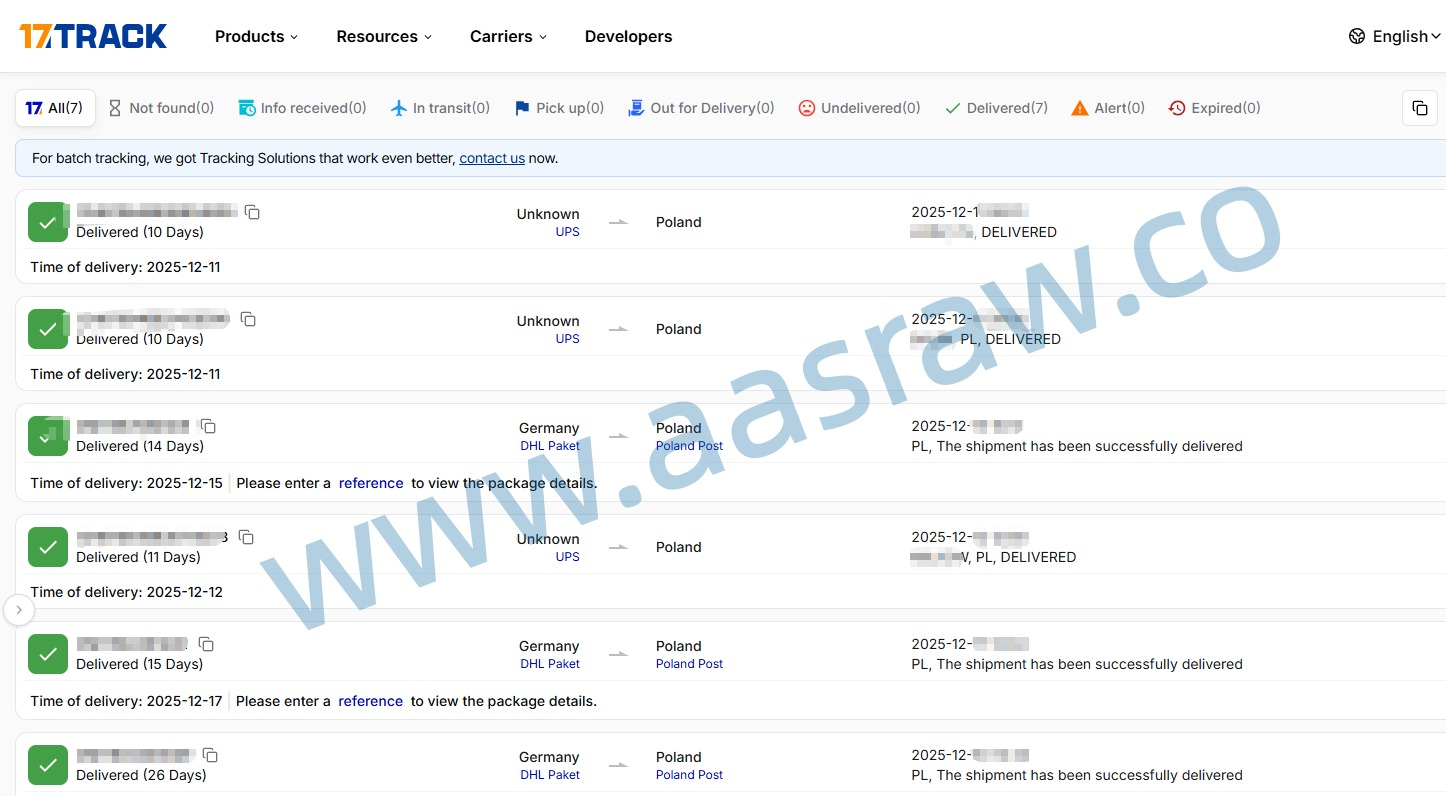The height and width of the screenshot is (796, 1446).
Task: Open the Products dropdown menu
Action: (x=256, y=36)
